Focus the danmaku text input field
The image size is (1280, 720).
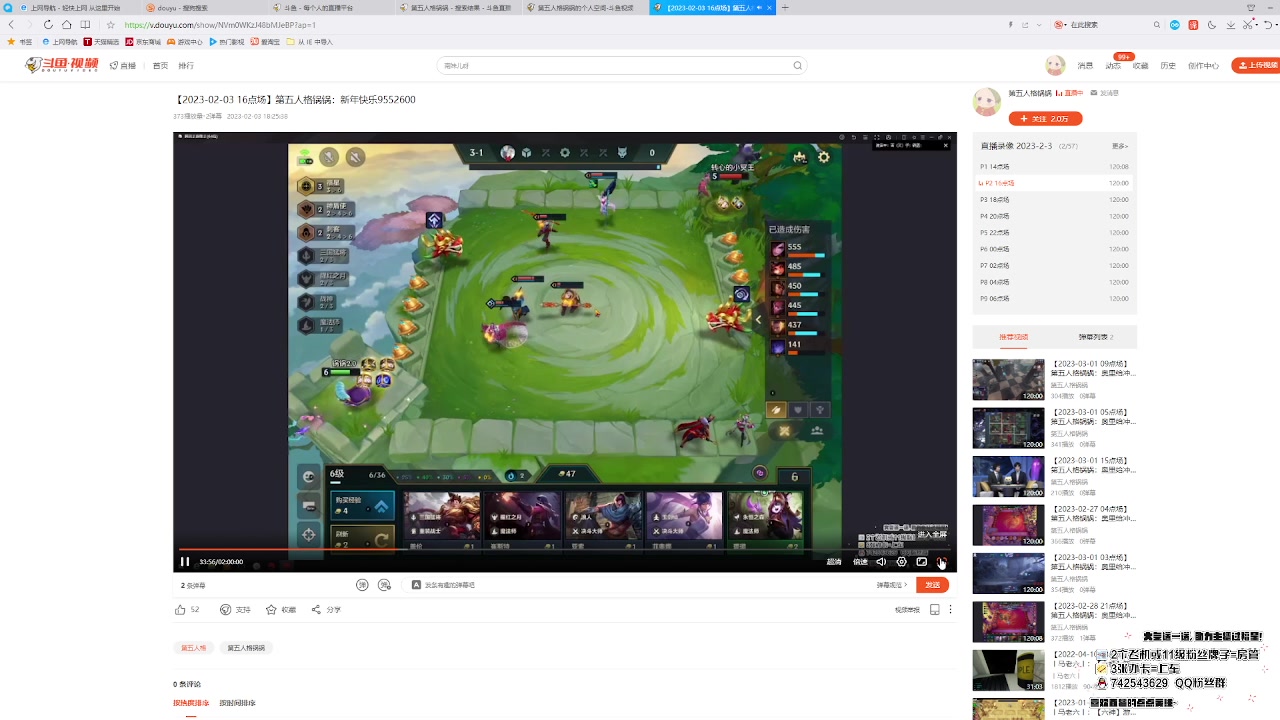(x=640, y=585)
